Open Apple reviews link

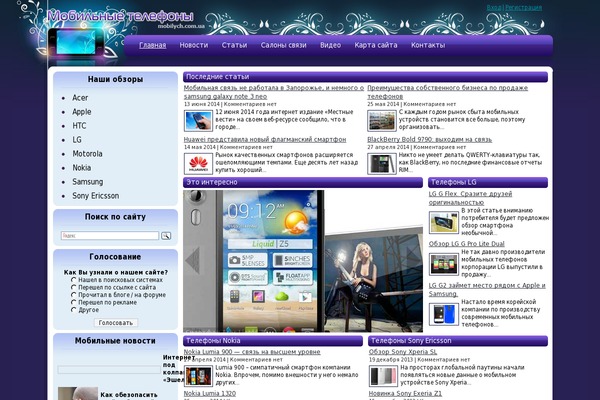click(82, 112)
